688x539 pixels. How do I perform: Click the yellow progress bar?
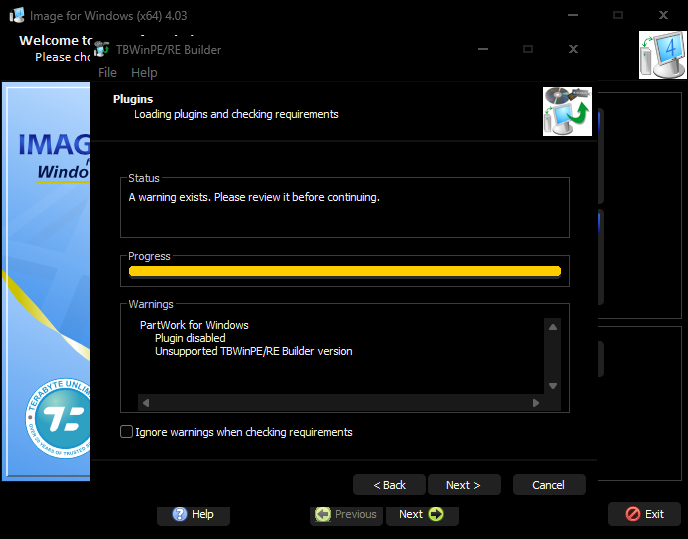pos(345,271)
